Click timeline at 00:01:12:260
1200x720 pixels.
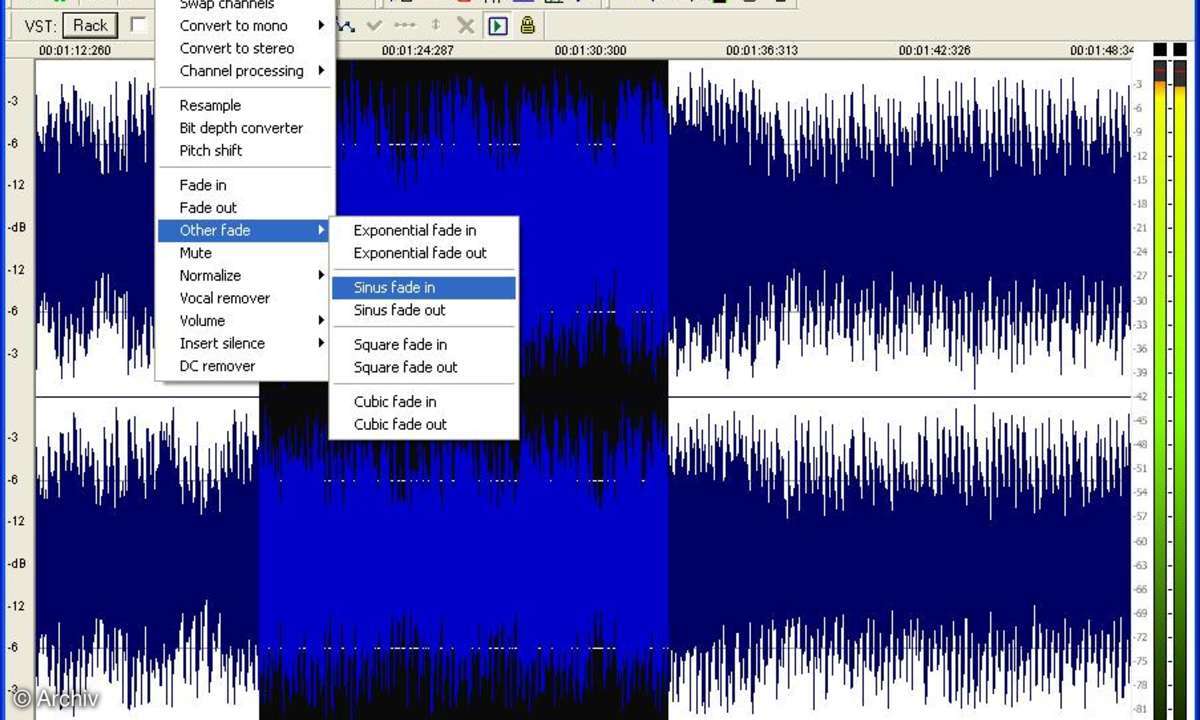(75, 50)
